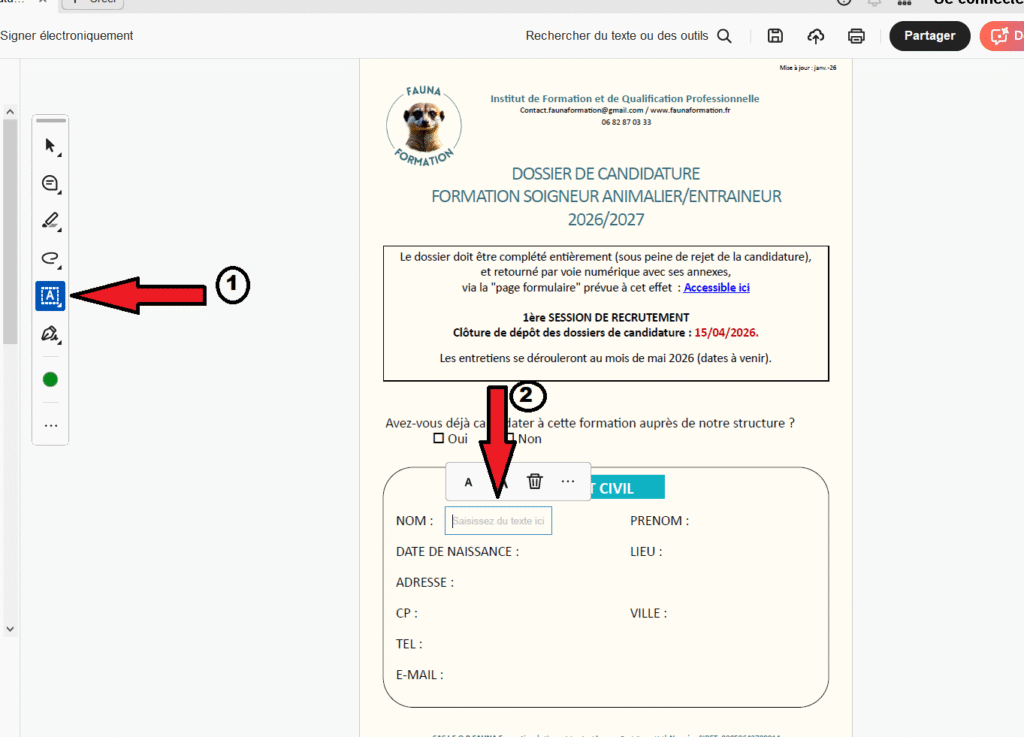
Task: Open the fountain pen signature tool
Action: coord(50,334)
